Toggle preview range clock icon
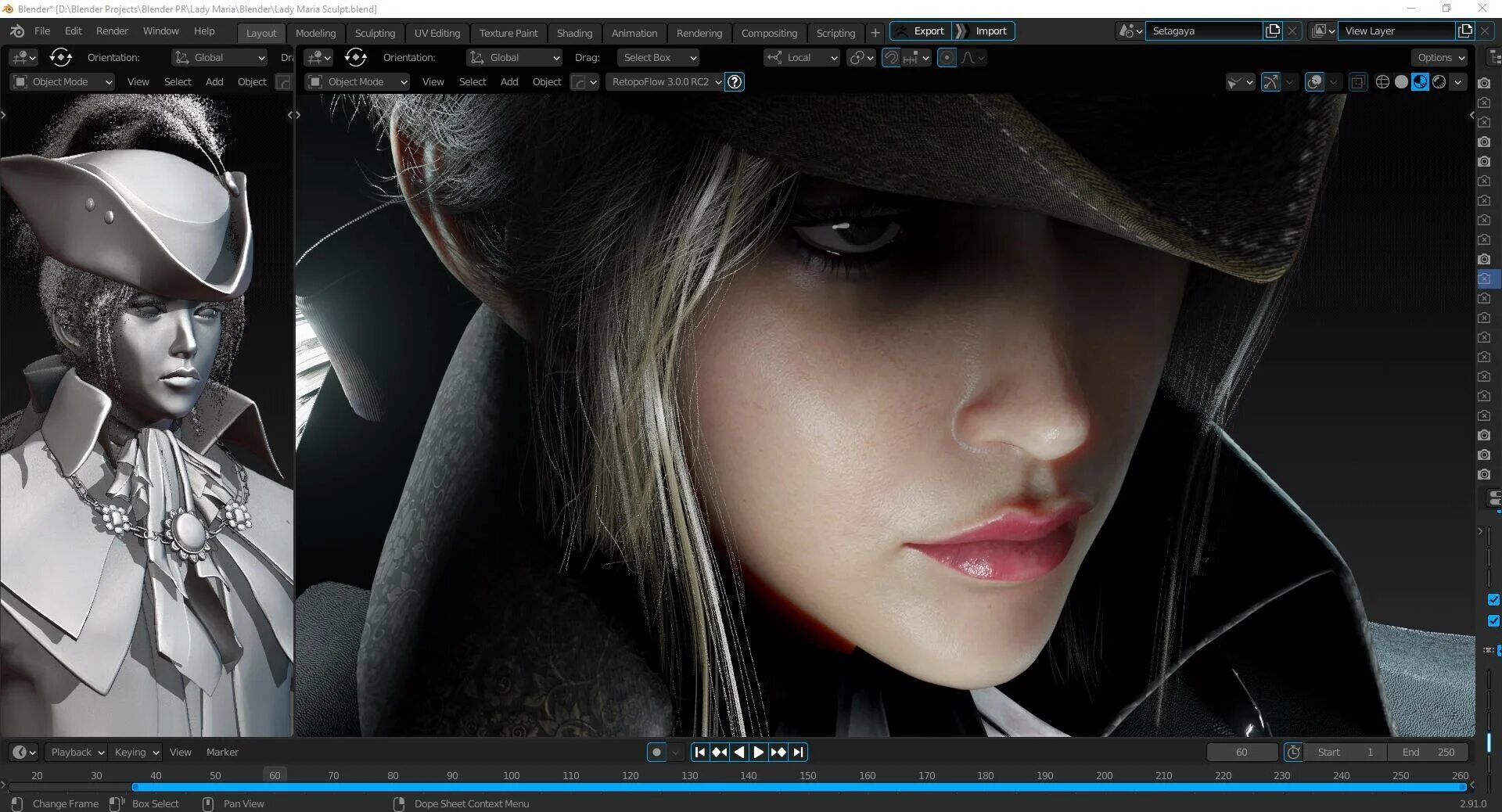This screenshot has height=812, width=1502. click(x=1293, y=752)
